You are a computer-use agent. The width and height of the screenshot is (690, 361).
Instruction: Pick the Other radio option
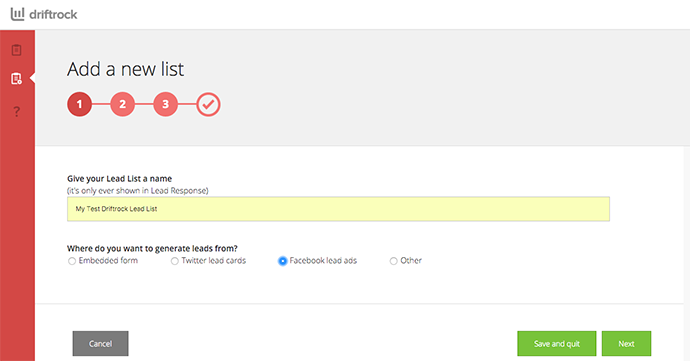(x=393, y=261)
